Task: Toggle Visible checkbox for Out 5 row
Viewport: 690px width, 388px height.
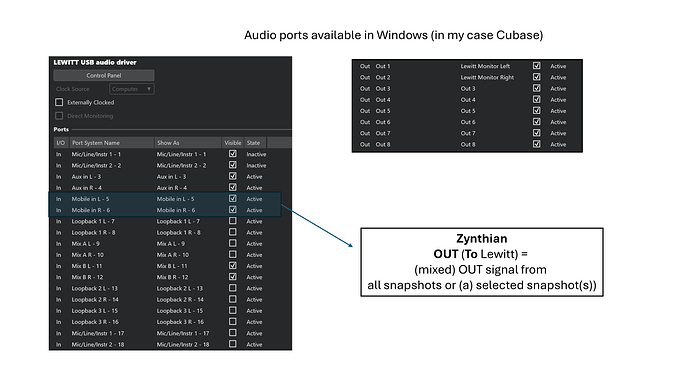Action: tap(536, 110)
